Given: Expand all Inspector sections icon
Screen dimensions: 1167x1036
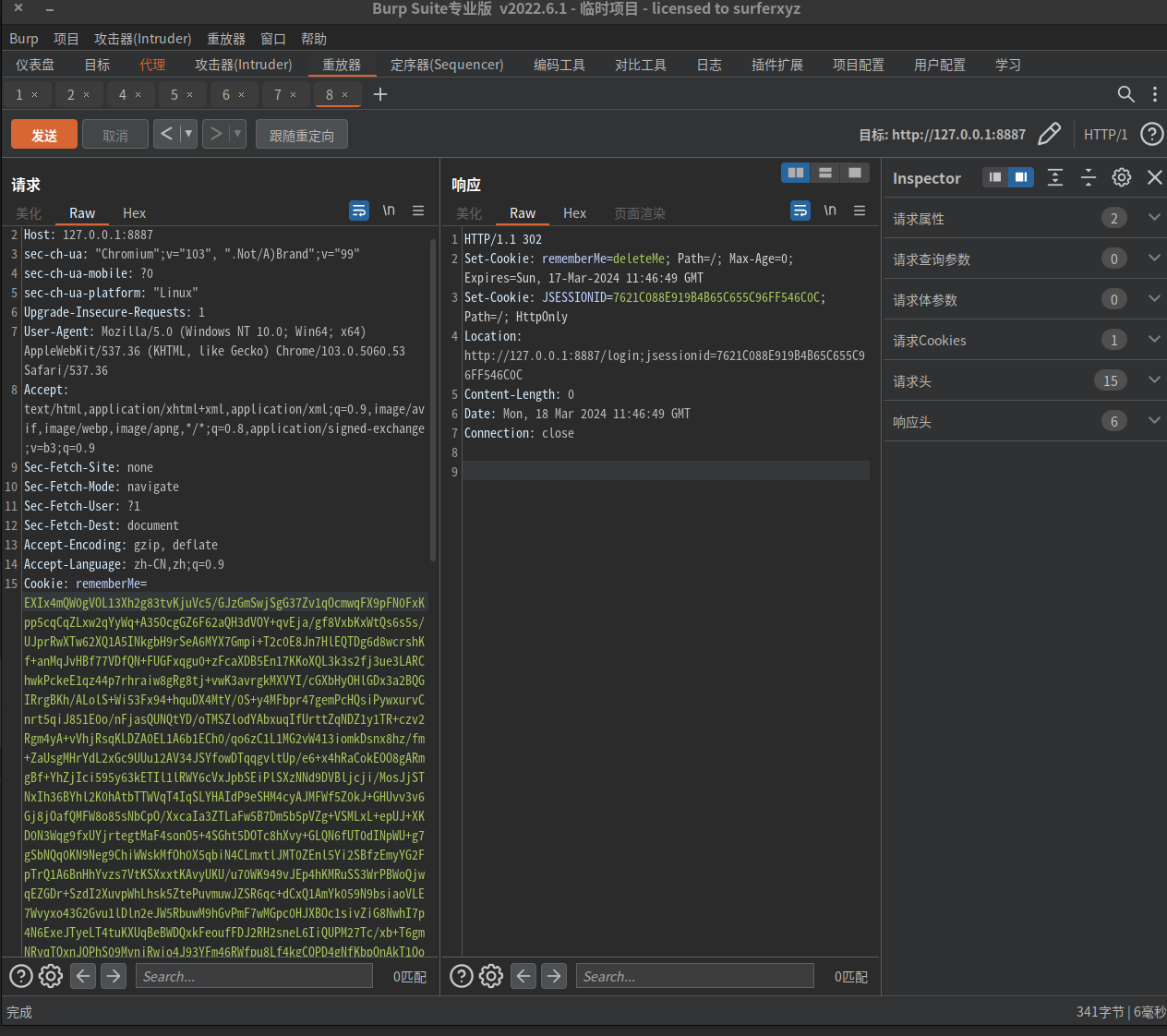Looking at the screenshot, I should (1055, 177).
